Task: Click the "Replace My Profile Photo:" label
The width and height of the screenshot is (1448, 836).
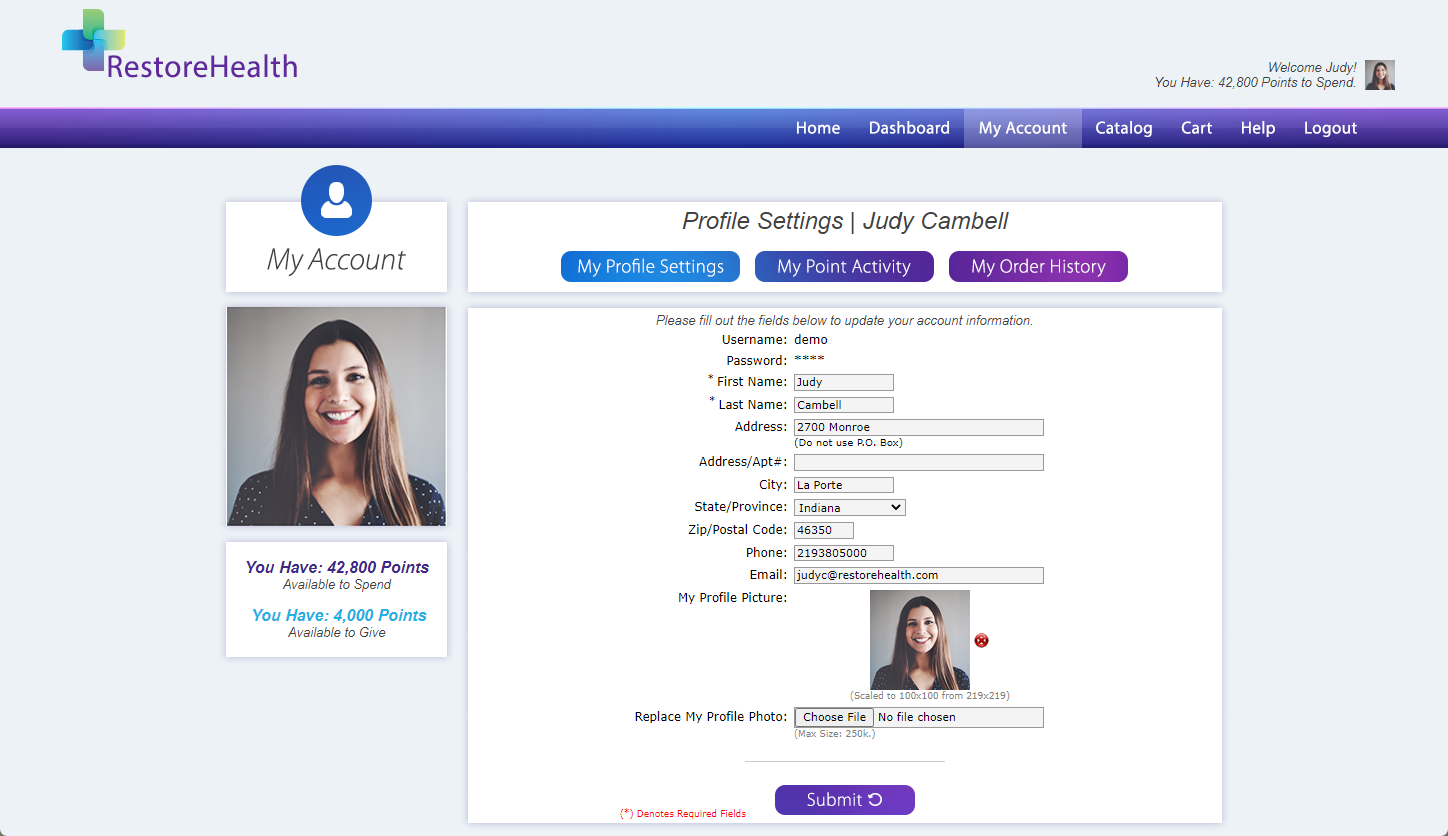Action: 711,717
